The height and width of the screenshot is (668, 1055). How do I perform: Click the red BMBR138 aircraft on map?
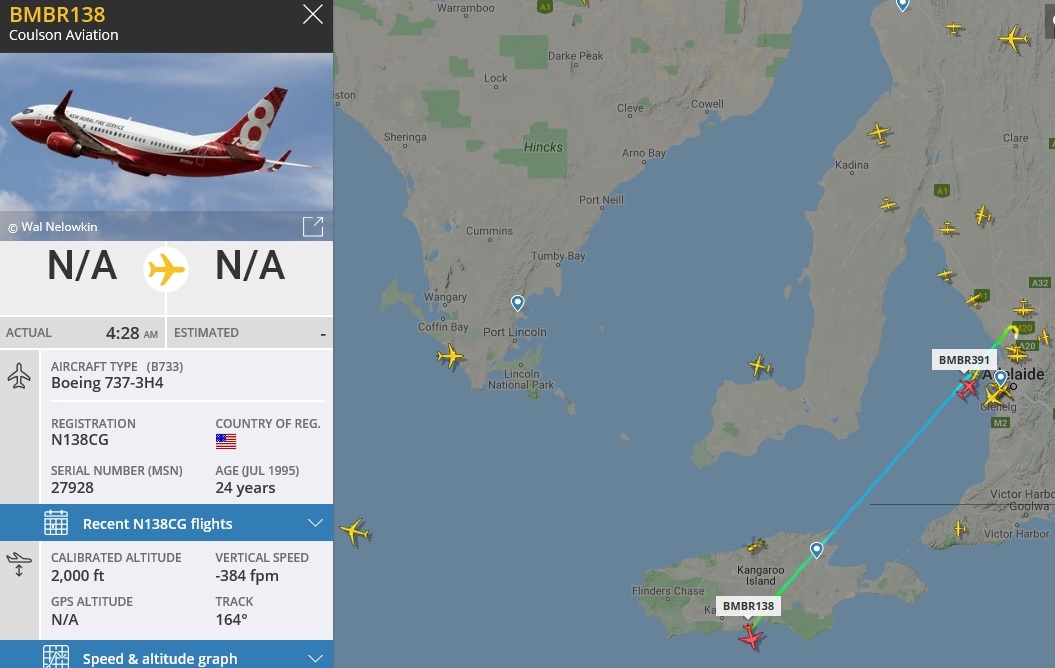(751, 636)
